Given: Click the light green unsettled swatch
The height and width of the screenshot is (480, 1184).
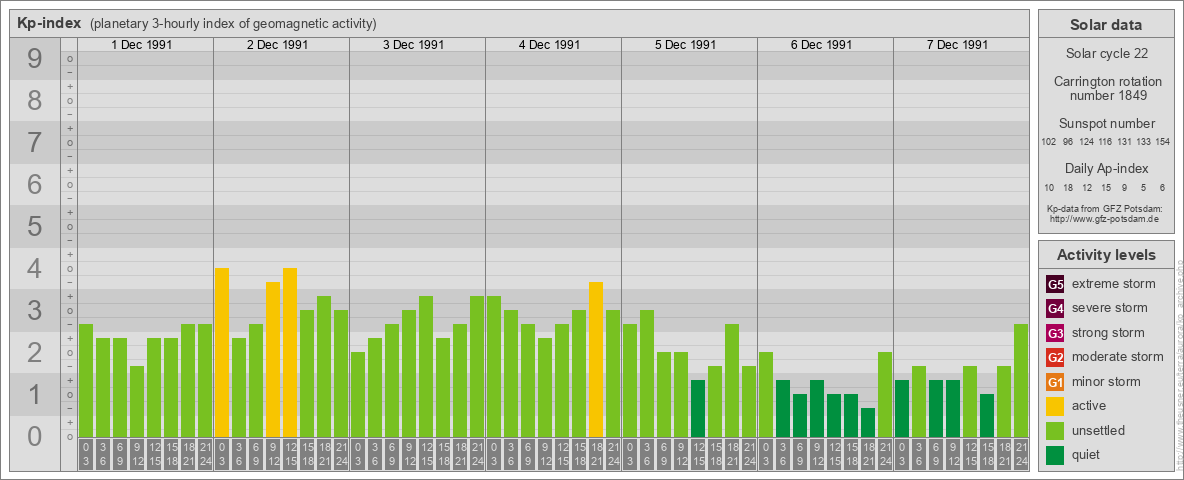Looking at the screenshot, I should point(1055,430).
